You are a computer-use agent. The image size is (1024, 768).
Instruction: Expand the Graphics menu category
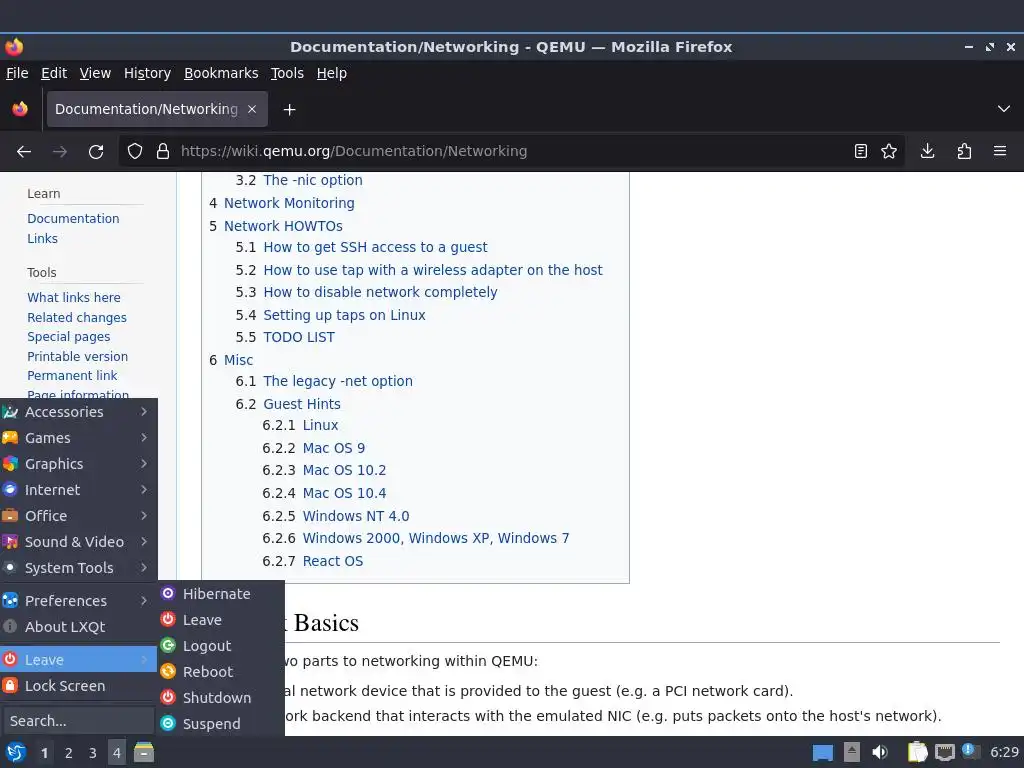pos(78,464)
